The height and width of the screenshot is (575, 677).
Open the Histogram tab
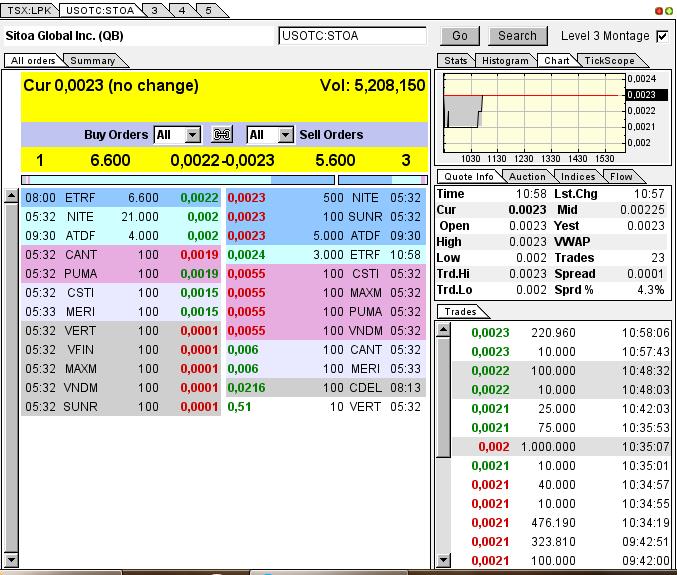(x=506, y=61)
